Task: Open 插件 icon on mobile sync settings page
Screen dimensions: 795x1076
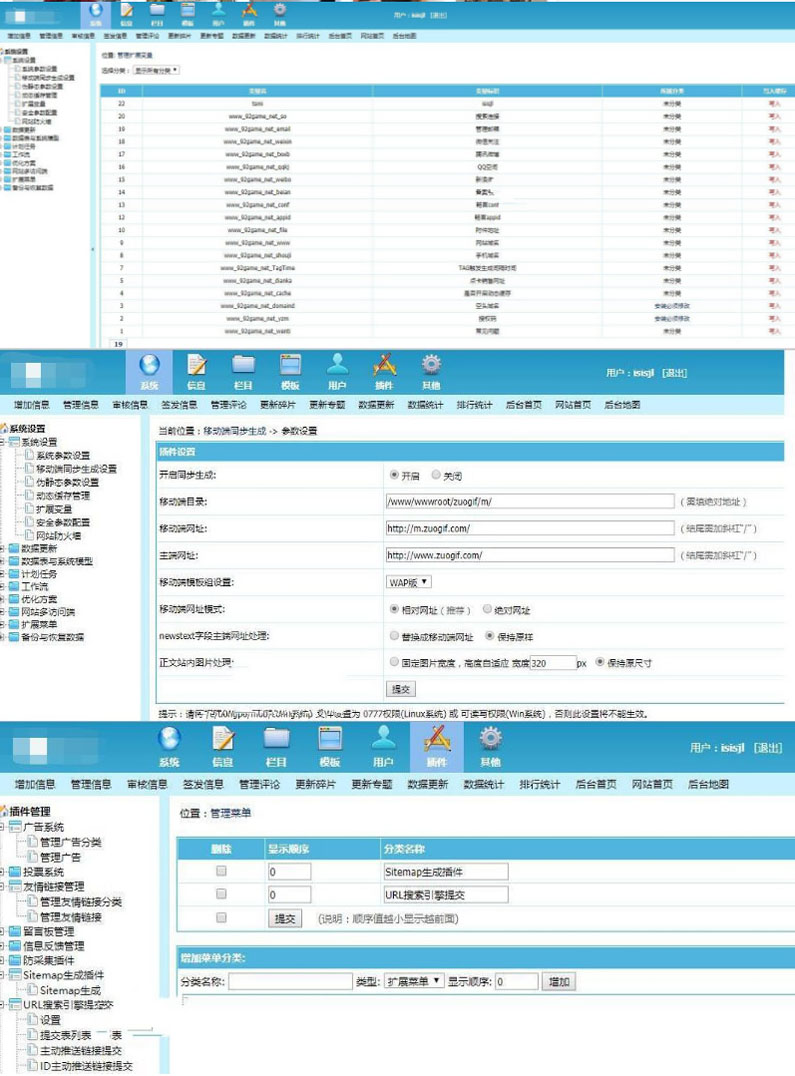Action: click(x=384, y=371)
